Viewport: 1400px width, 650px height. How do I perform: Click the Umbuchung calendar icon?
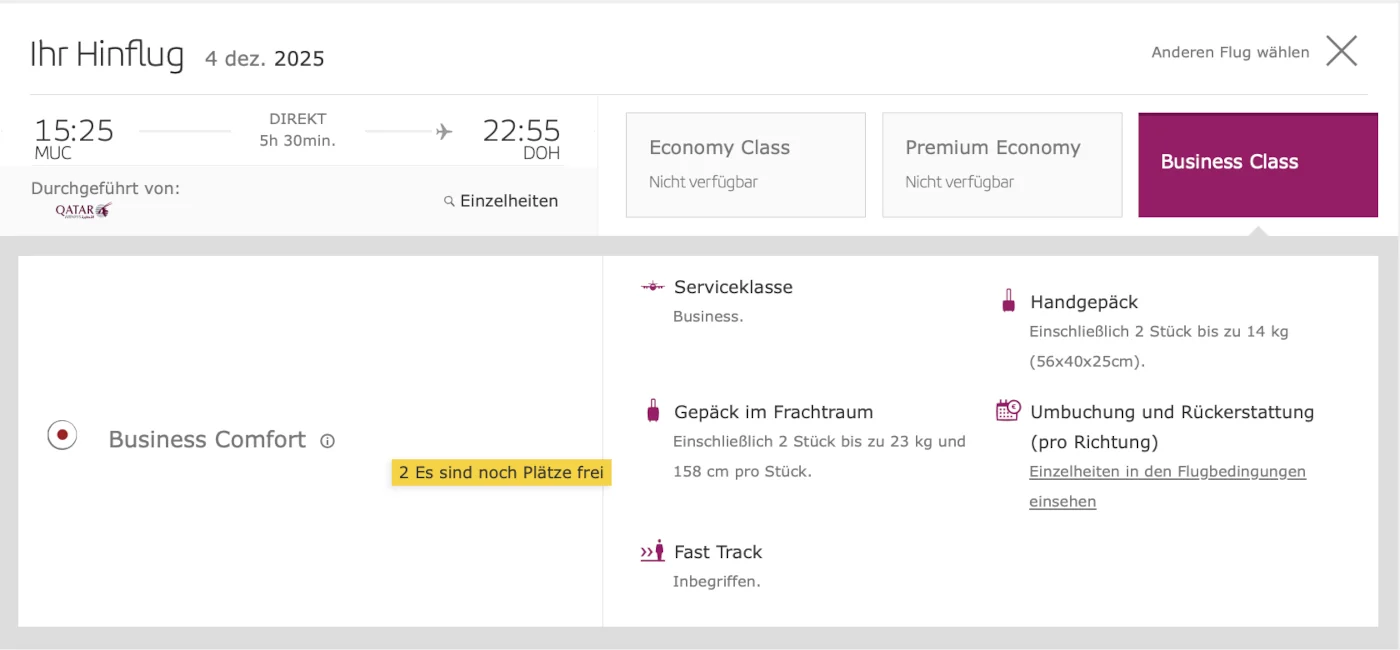click(x=1008, y=410)
